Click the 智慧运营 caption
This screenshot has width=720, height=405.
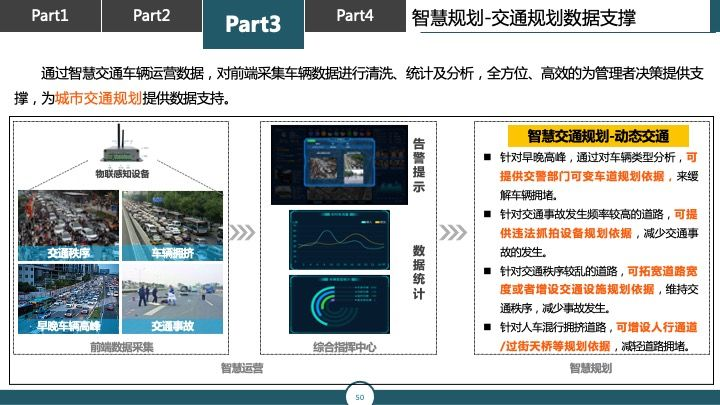pos(242,368)
